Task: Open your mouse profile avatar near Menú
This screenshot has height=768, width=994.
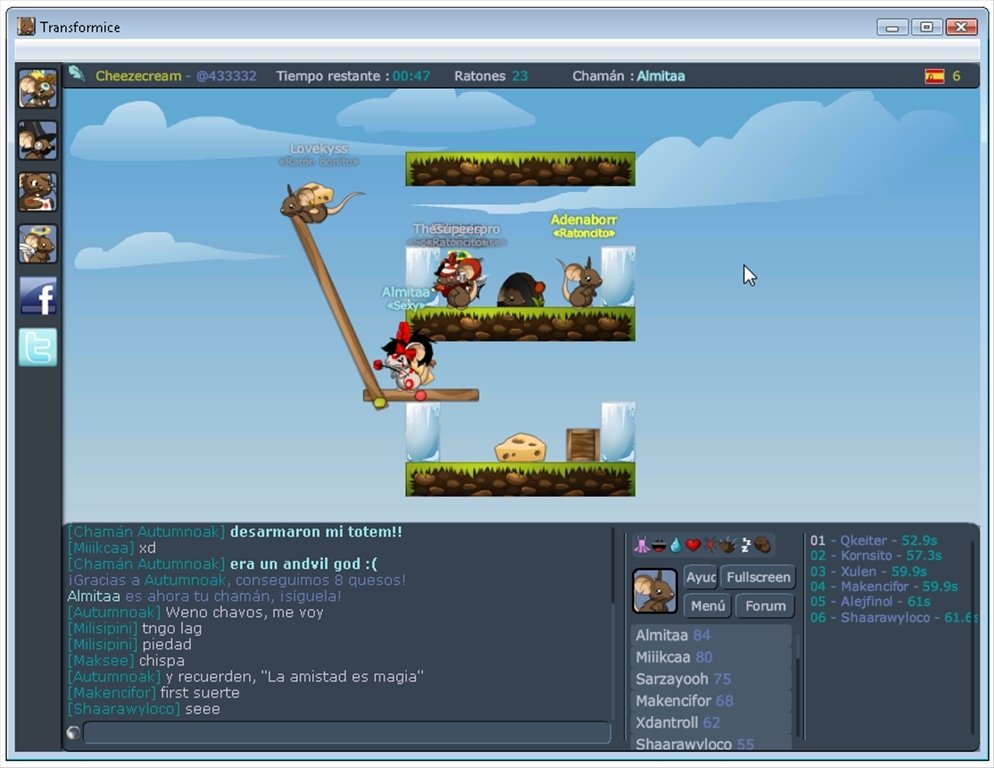Action: (x=655, y=591)
